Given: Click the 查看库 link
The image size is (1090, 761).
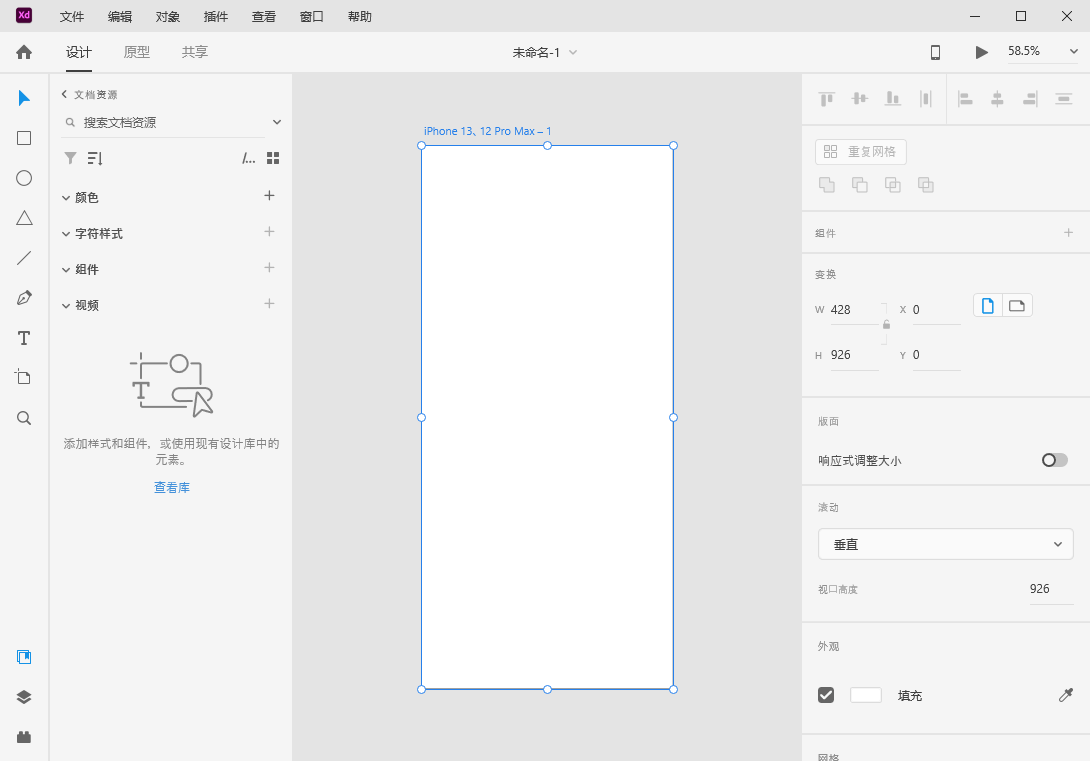Looking at the screenshot, I should [172, 487].
